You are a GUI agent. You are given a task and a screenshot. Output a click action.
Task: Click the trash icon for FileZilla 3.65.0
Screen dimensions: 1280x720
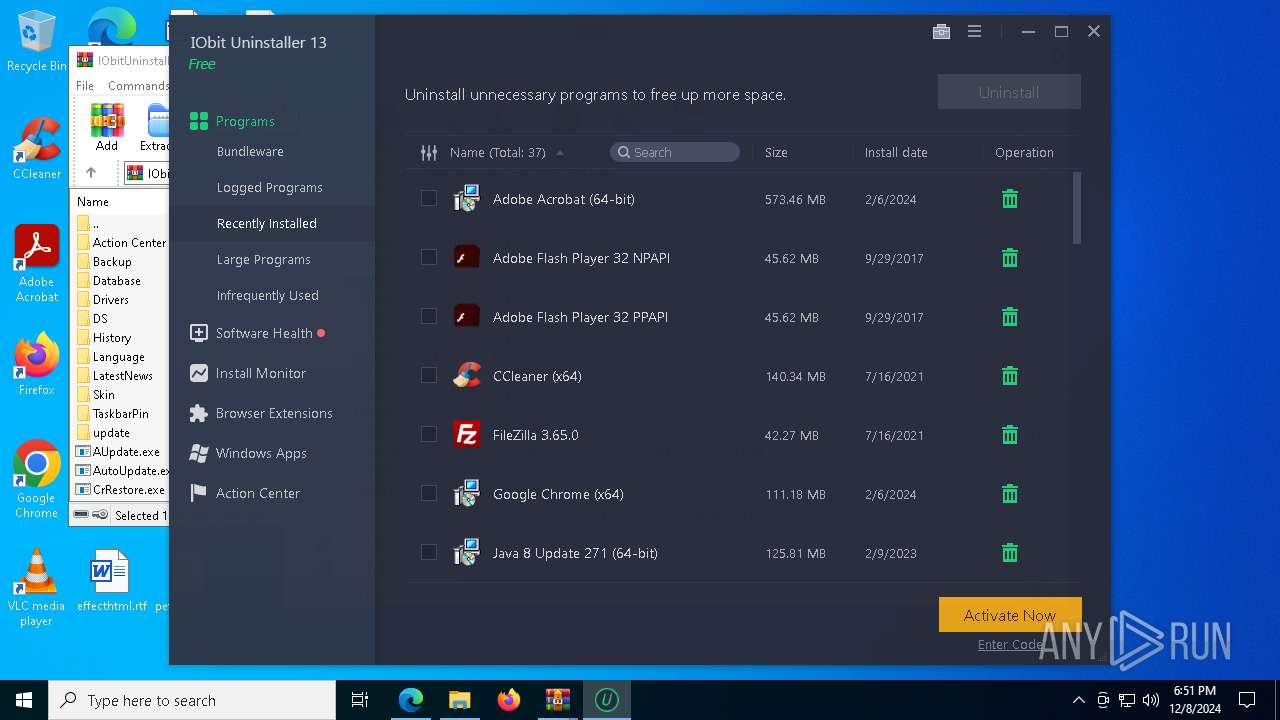click(1010, 435)
